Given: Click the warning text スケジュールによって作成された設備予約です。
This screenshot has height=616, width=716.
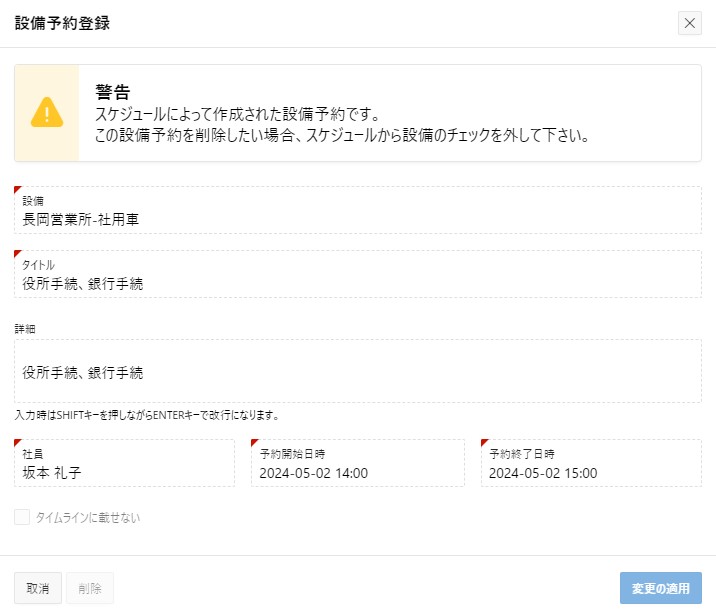Looking at the screenshot, I should 237,114.
